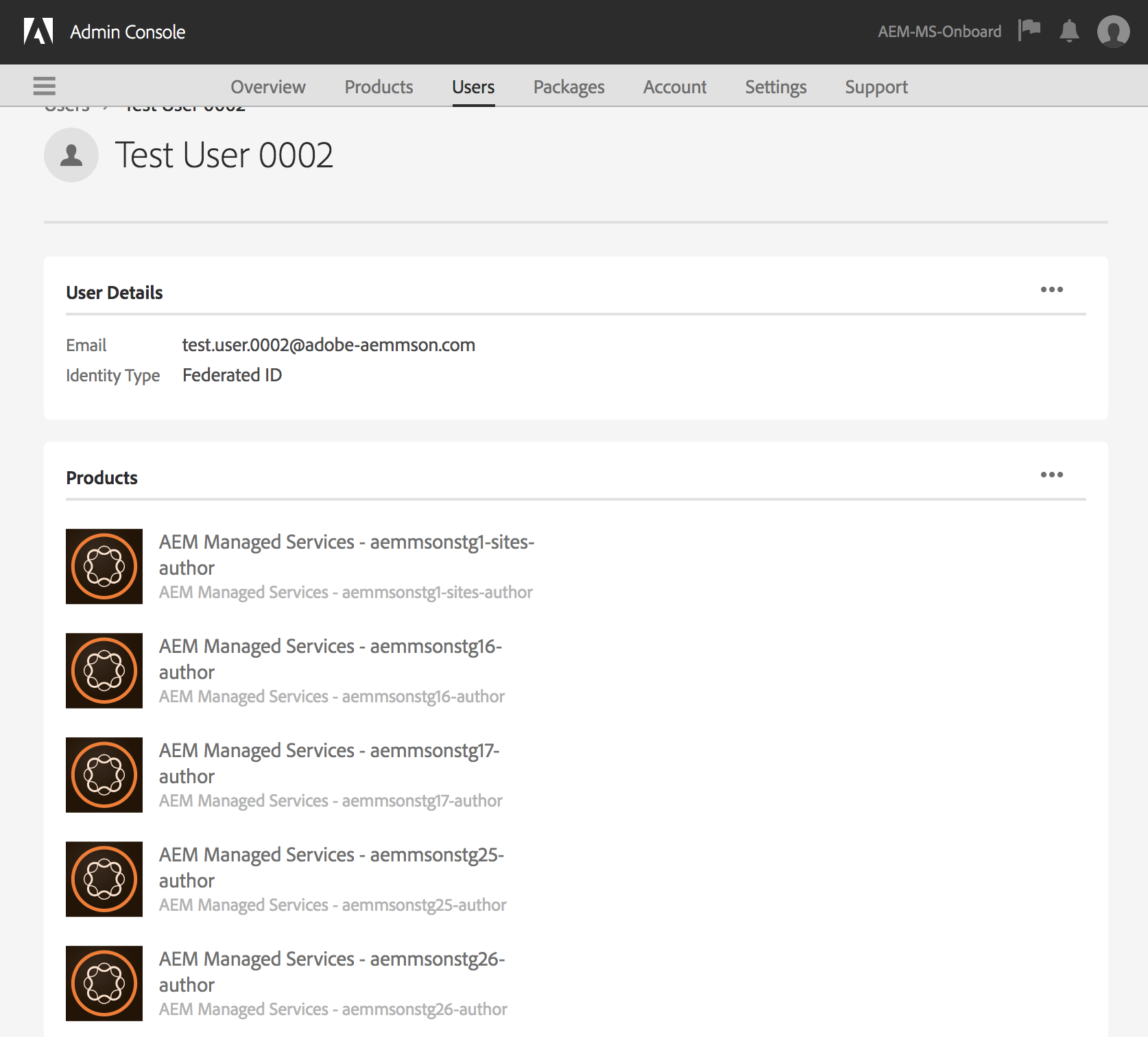This screenshot has width=1148, height=1037.
Task: Click the aemmsonstg17-author product icon
Action: (104, 775)
